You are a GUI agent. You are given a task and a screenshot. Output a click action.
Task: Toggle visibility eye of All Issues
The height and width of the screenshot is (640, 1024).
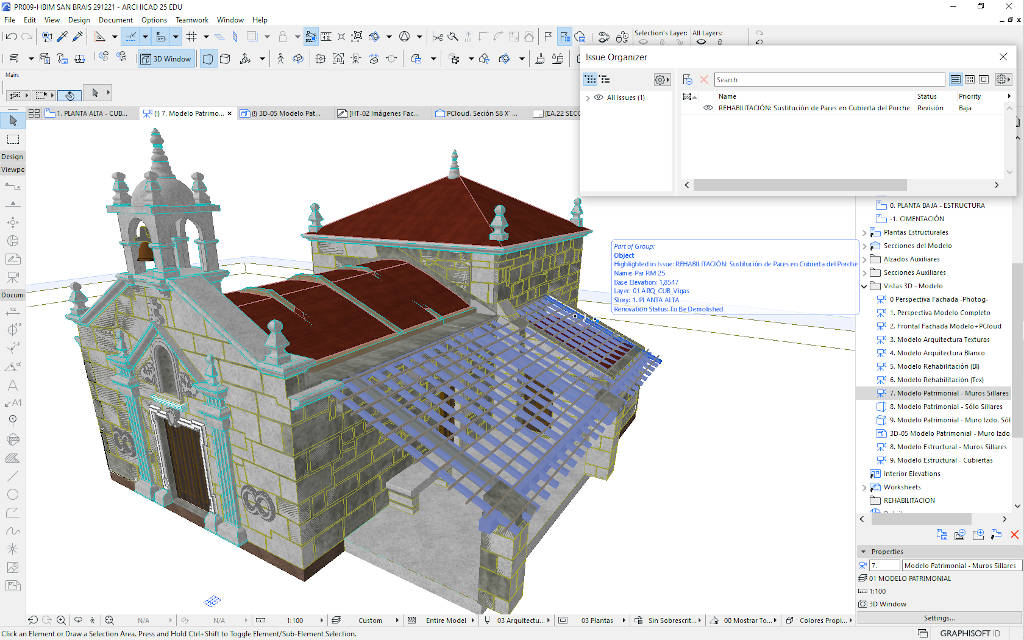tap(597, 98)
